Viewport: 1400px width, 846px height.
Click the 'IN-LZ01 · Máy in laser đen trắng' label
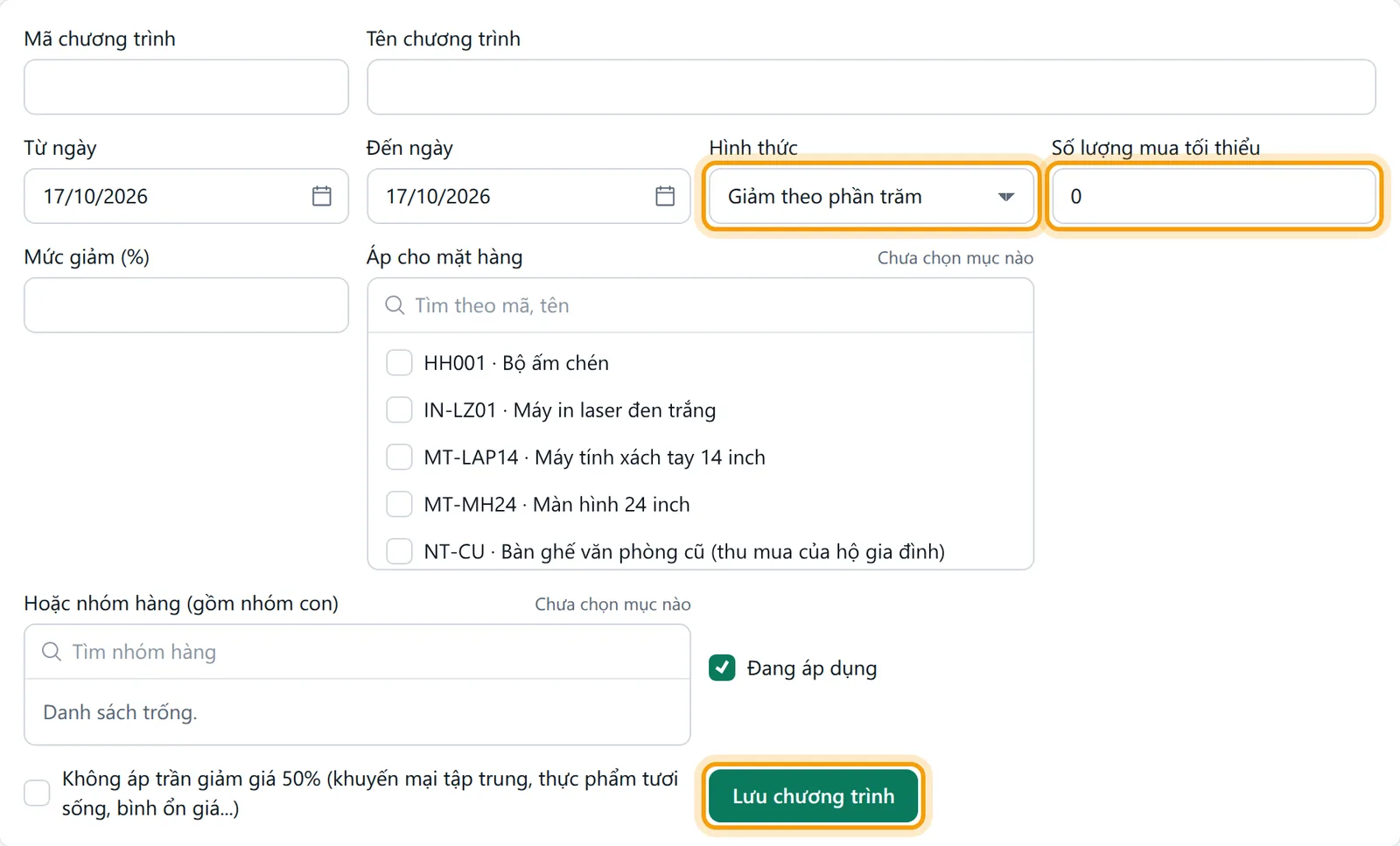click(x=570, y=410)
